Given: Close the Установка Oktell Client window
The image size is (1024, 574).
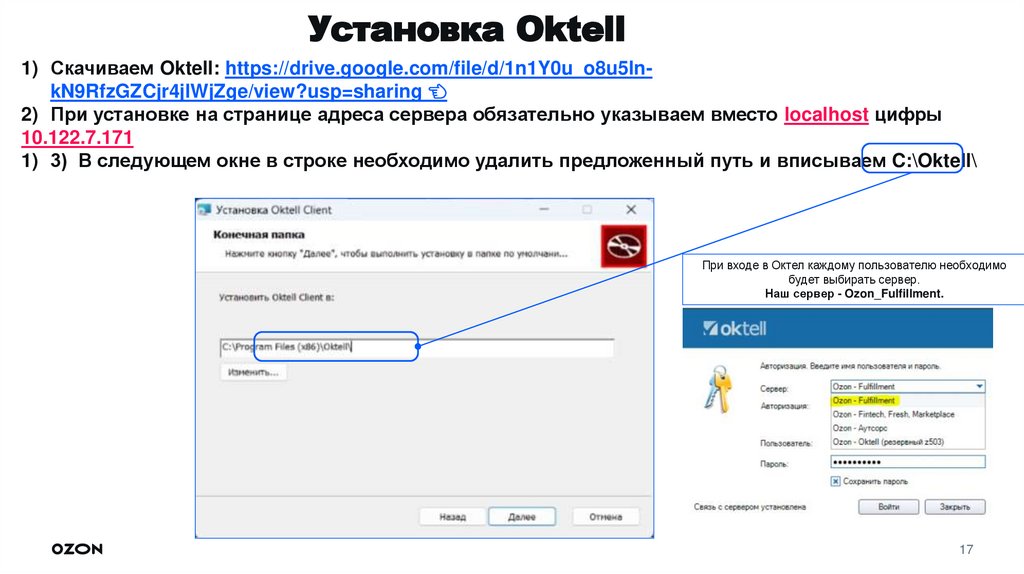Looking at the screenshot, I should tap(631, 210).
